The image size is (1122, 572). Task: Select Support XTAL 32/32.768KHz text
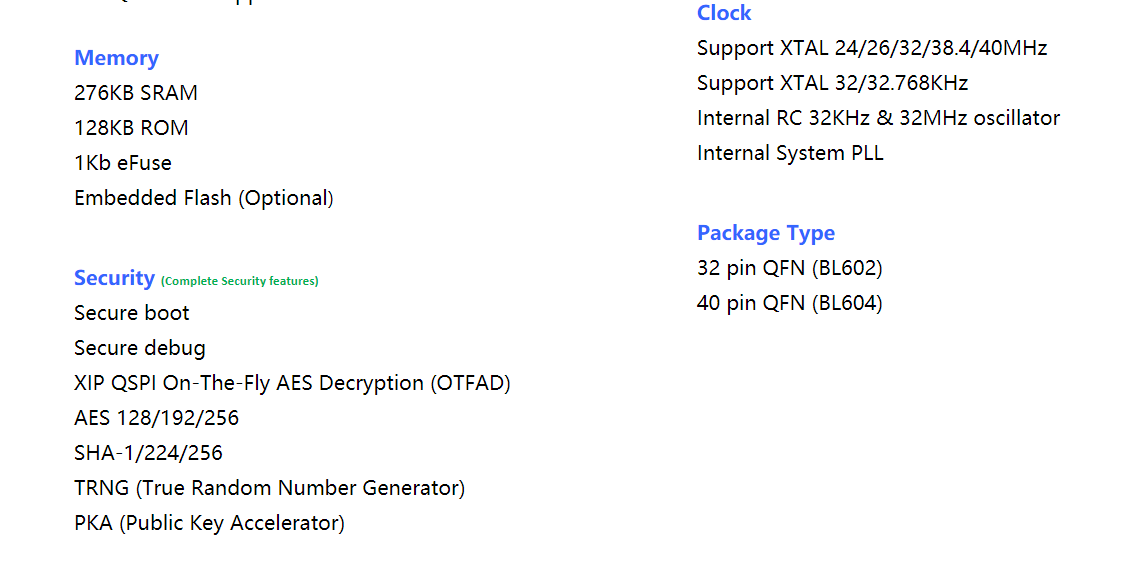(833, 83)
